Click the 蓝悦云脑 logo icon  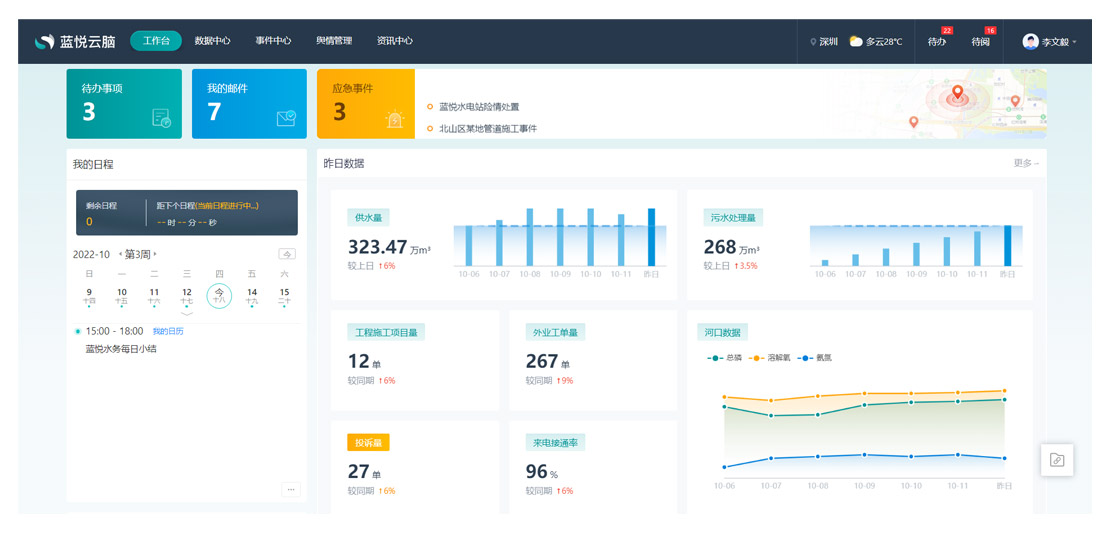click(44, 42)
